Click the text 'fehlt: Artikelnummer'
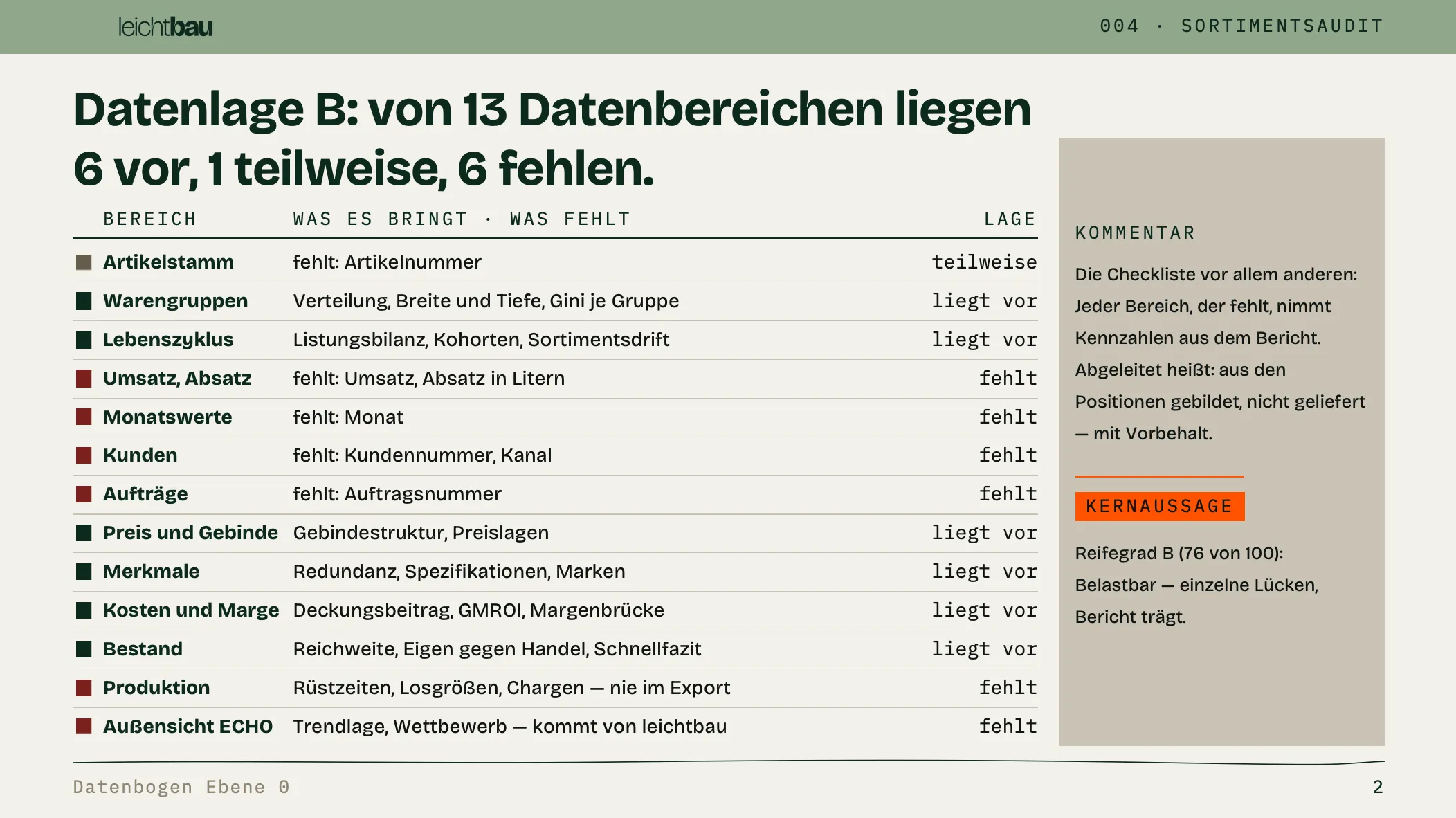The image size is (1456, 818). click(387, 262)
